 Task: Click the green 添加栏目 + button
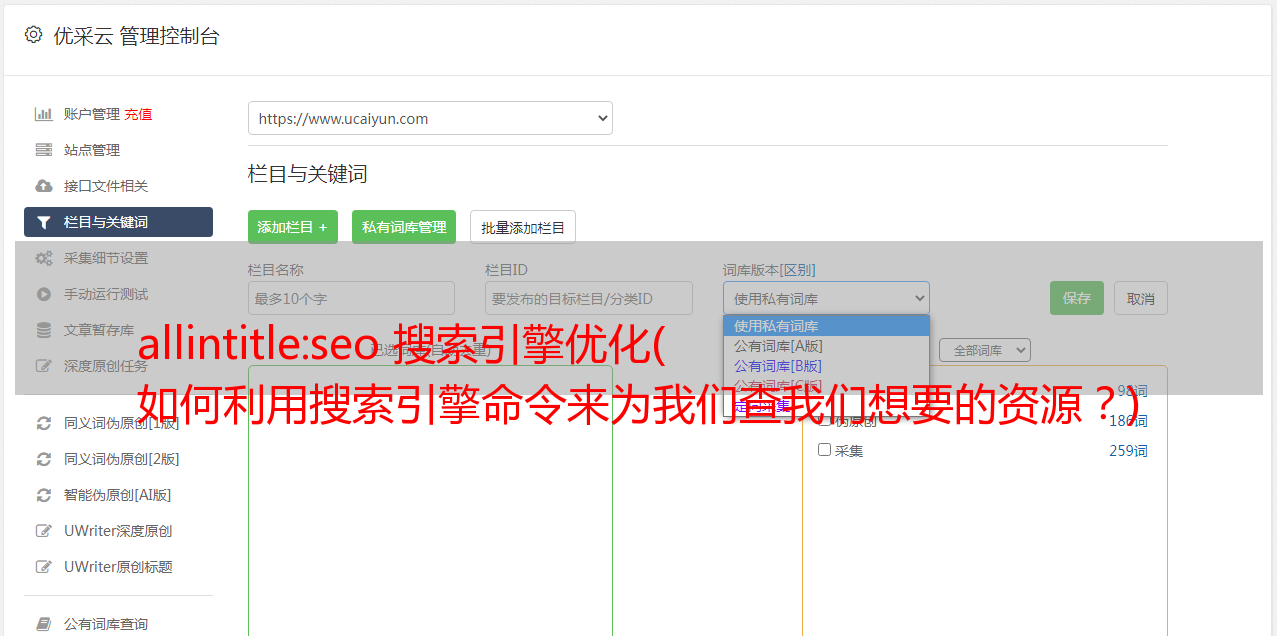point(293,227)
